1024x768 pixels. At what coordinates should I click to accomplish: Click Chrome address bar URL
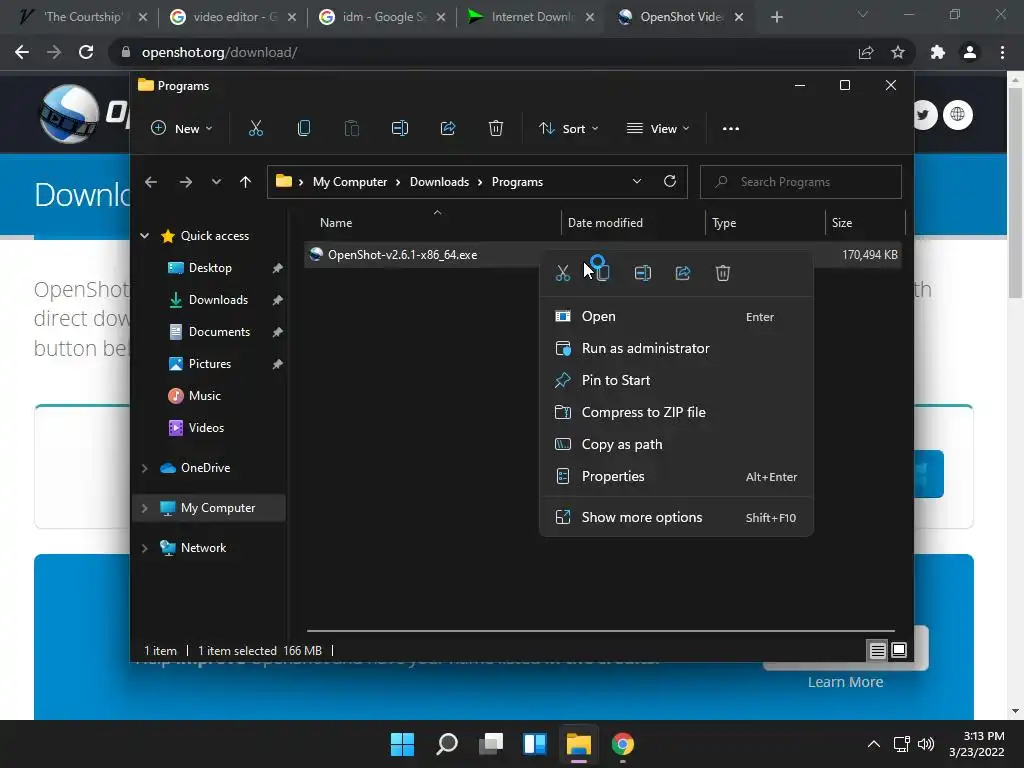219,52
